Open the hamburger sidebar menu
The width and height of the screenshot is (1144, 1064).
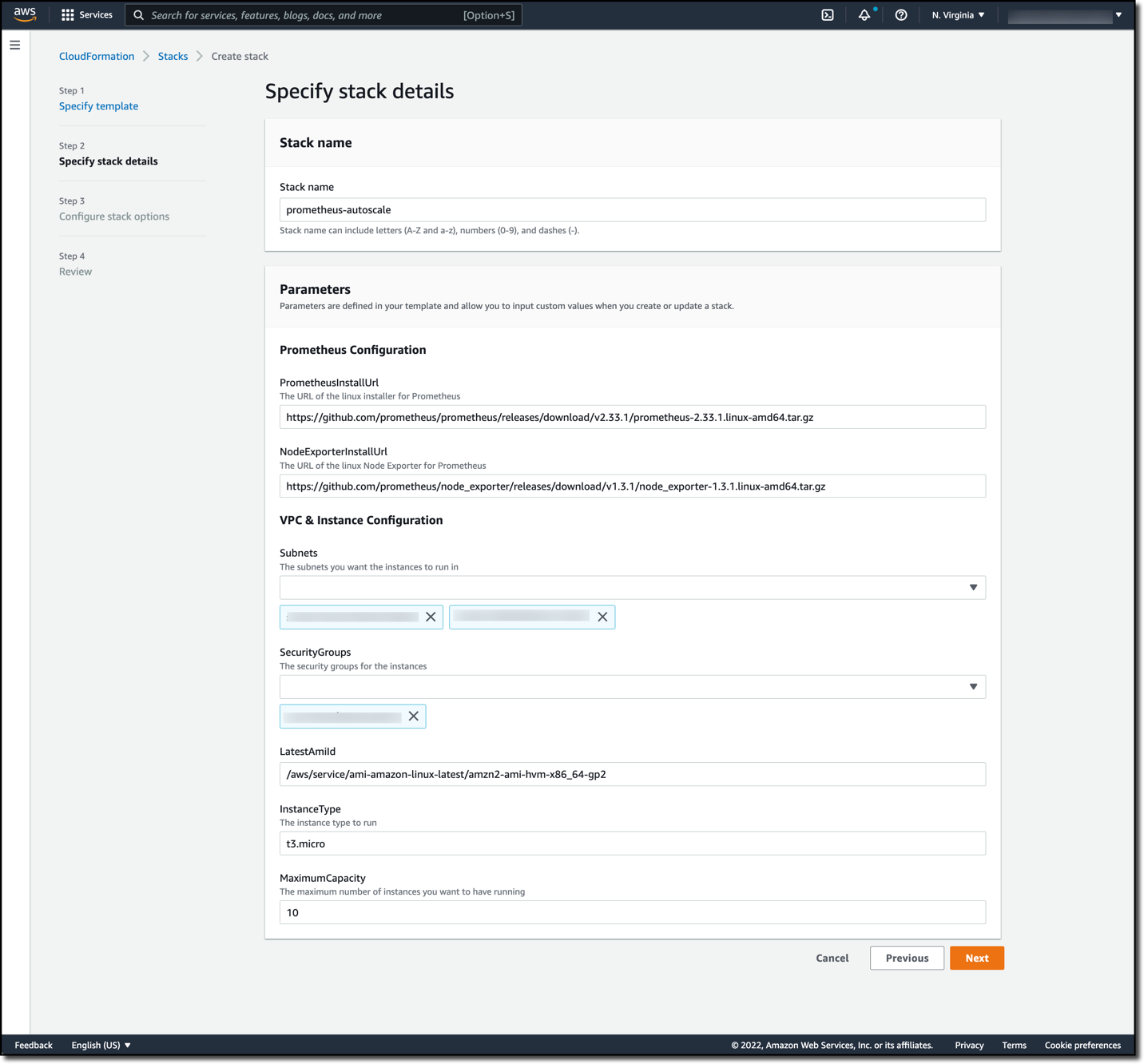[14, 45]
